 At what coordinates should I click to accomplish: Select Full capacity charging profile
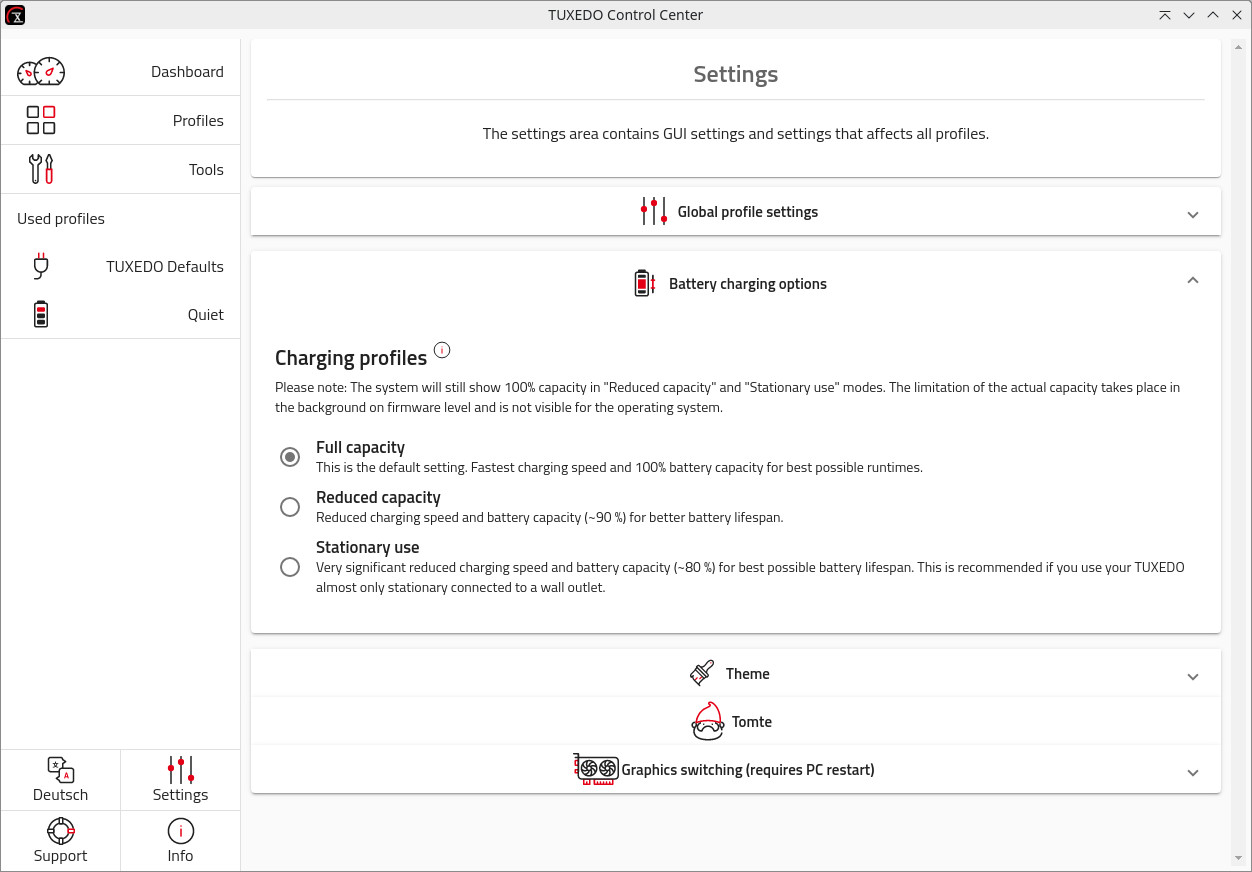(290, 457)
